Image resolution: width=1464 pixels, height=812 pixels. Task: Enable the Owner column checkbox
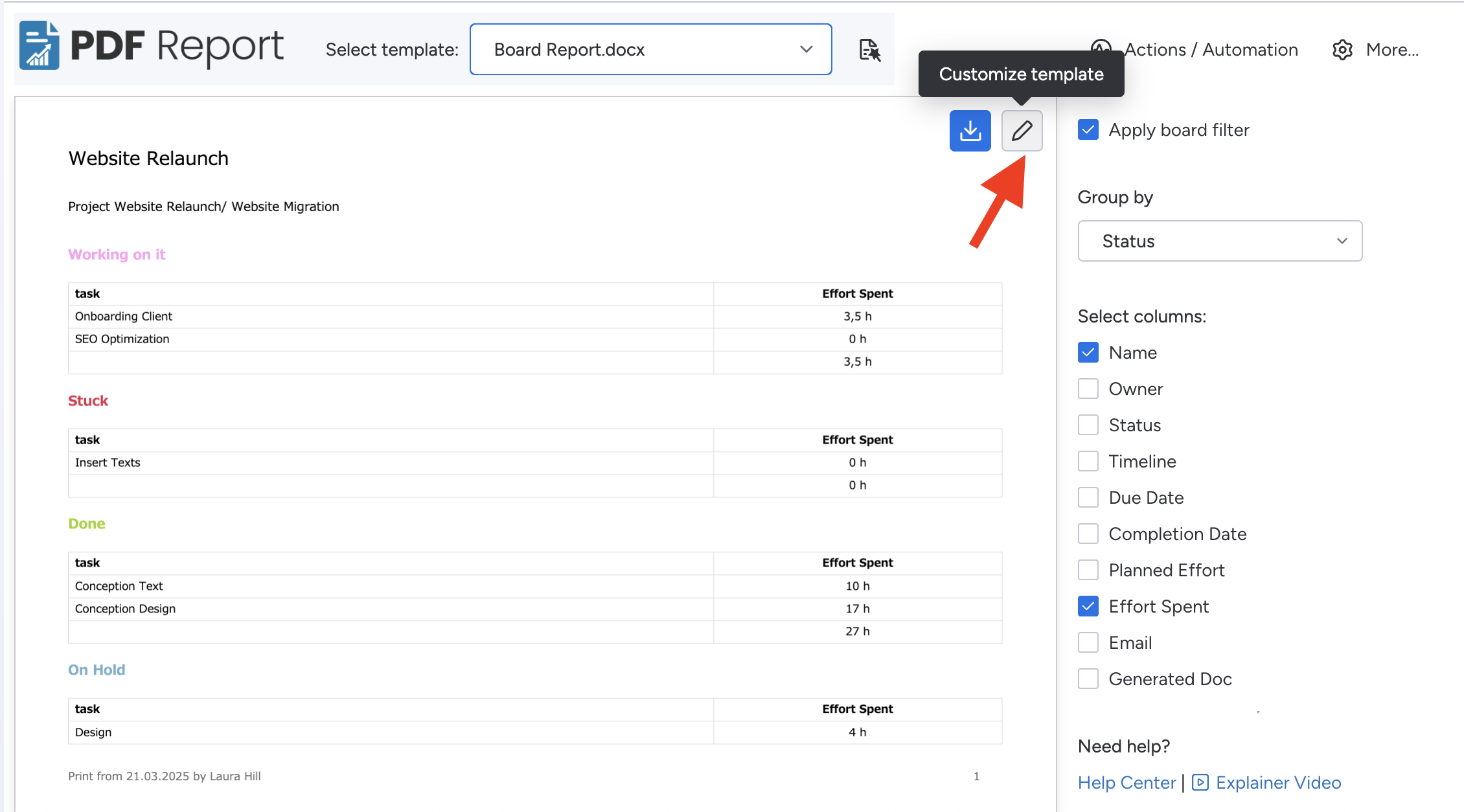1088,389
